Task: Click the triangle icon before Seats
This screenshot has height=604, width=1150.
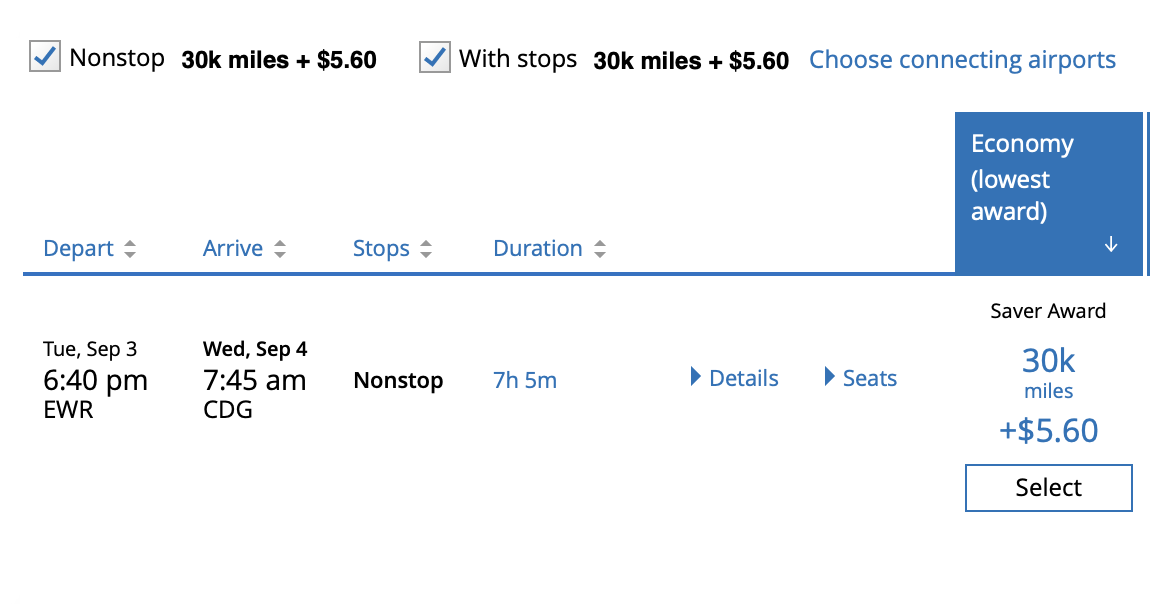Action: coord(829,378)
